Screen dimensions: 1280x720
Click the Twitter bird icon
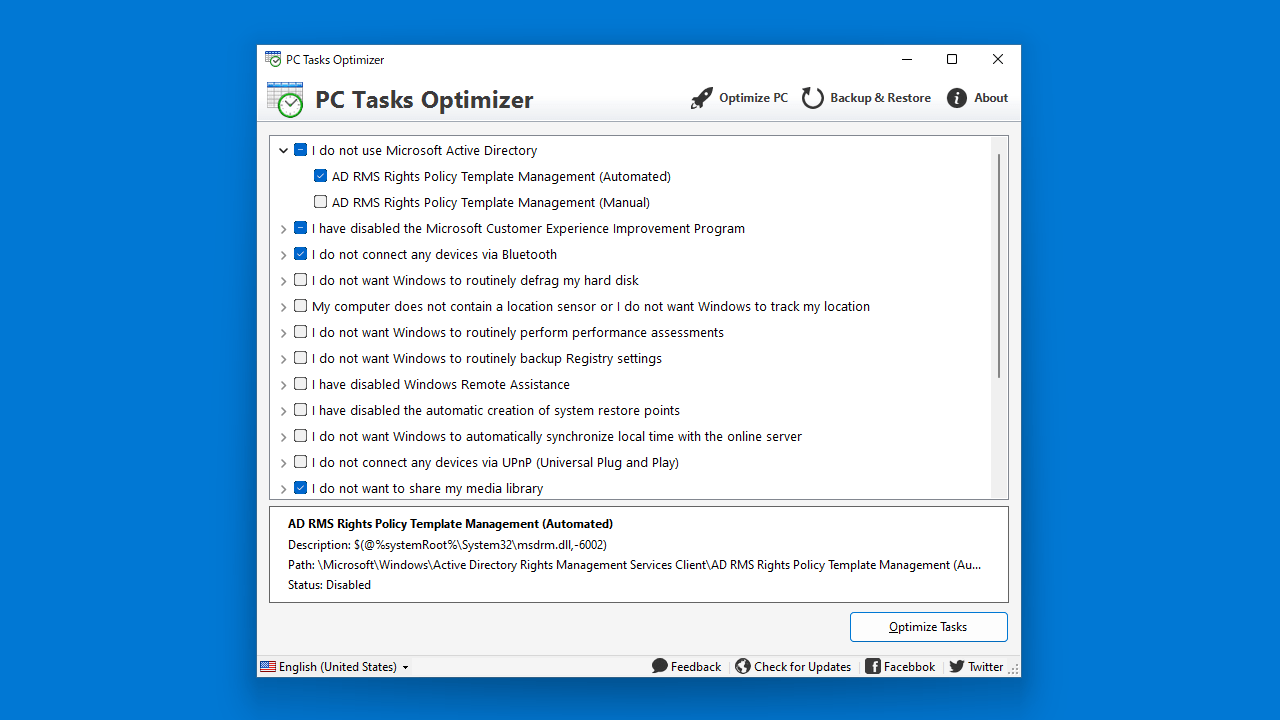click(957, 666)
